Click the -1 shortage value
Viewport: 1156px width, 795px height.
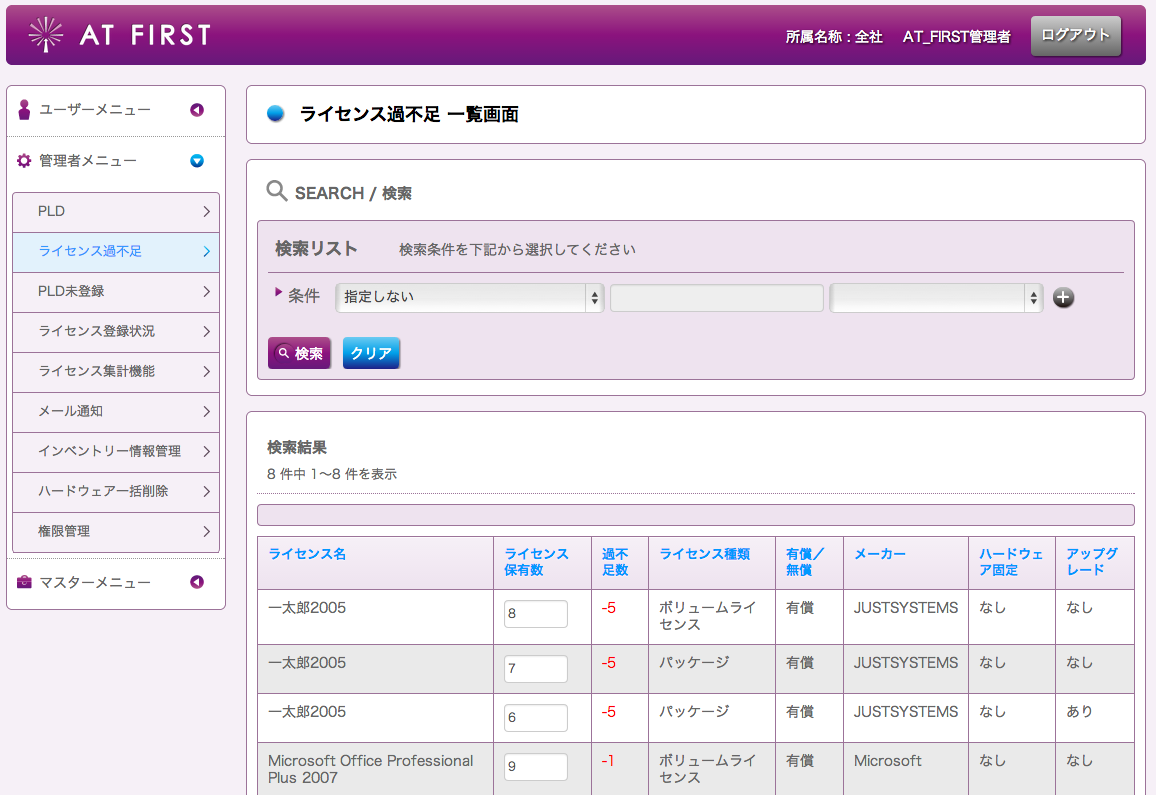click(607, 760)
